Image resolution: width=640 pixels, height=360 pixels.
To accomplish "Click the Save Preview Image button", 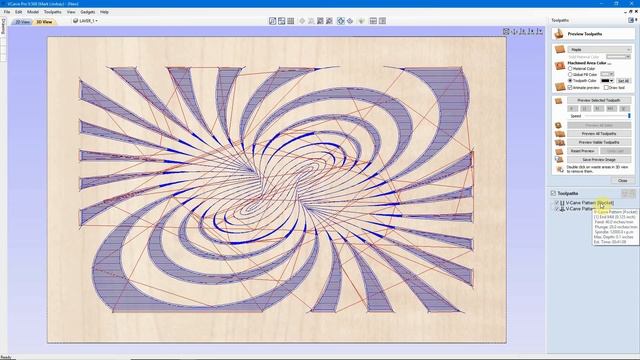I will [599, 160].
